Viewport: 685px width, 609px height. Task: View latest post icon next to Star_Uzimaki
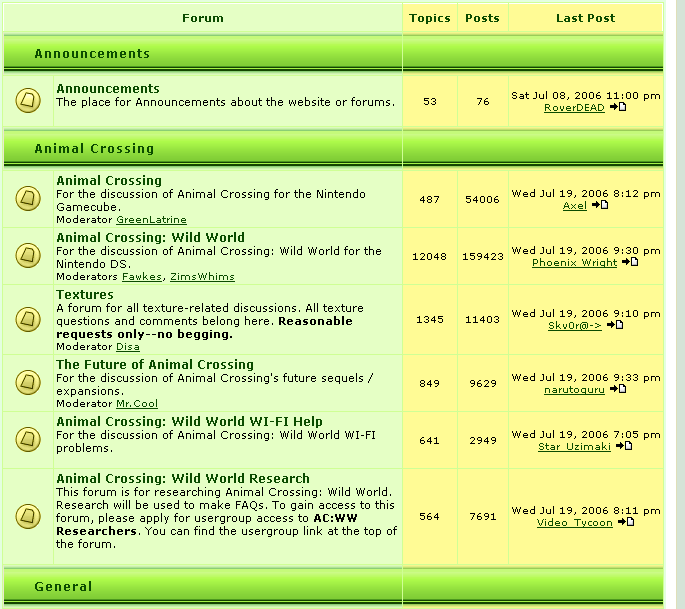[624, 446]
